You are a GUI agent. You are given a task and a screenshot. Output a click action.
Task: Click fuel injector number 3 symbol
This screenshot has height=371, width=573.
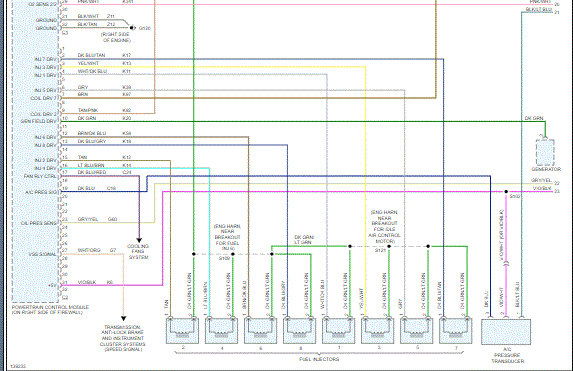click(377, 330)
